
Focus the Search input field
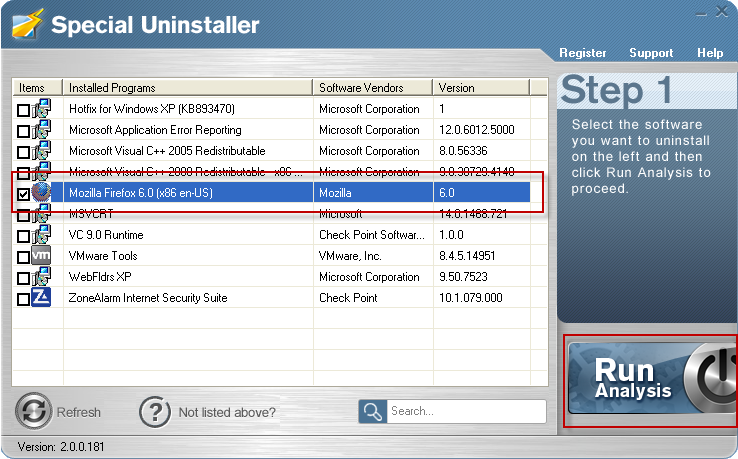(465, 411)
